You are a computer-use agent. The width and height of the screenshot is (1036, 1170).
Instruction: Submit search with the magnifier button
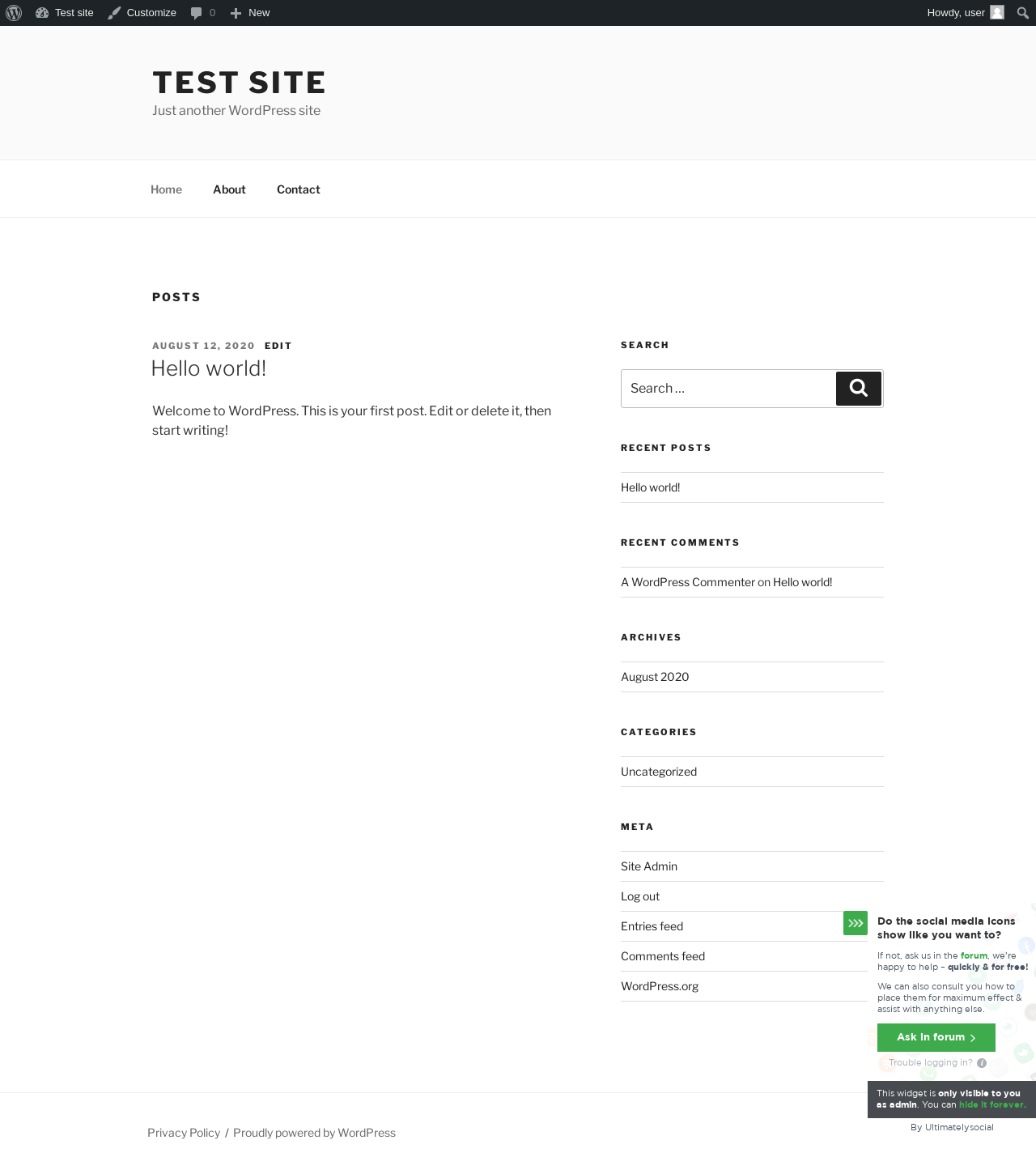859,389
